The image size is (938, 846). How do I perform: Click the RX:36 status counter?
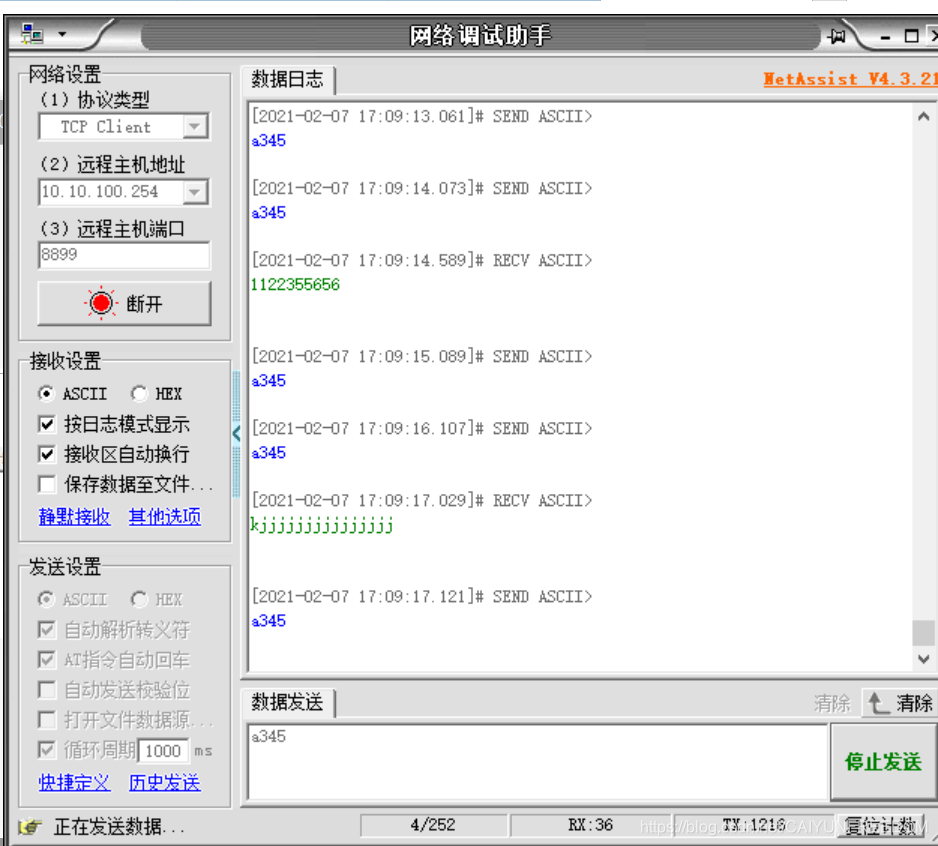click(590, 826)
